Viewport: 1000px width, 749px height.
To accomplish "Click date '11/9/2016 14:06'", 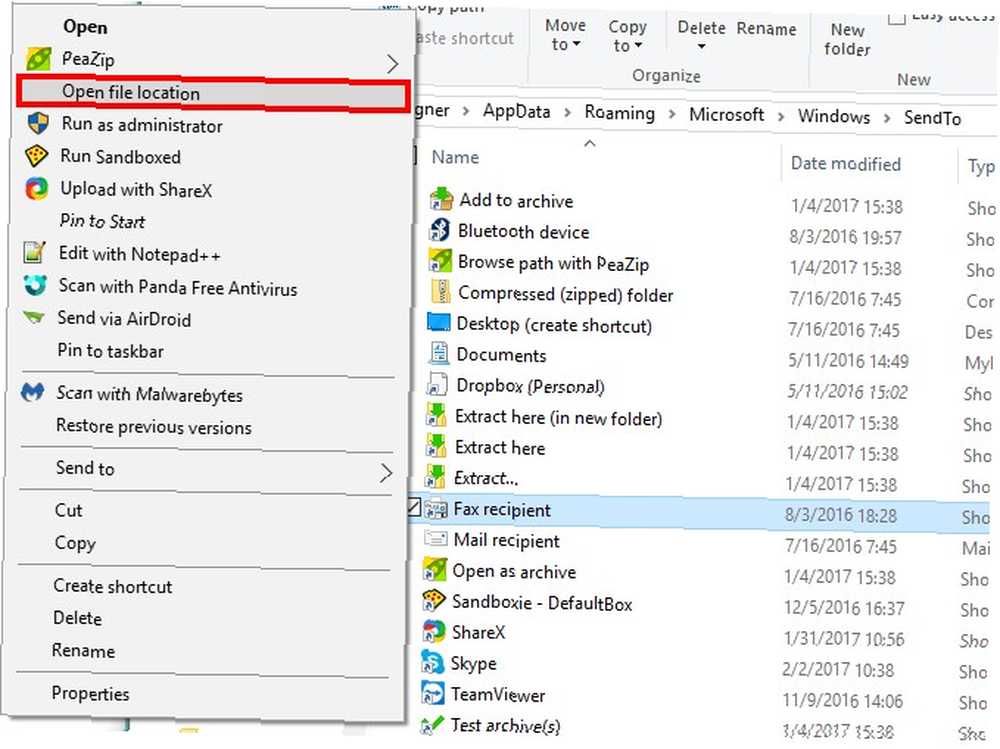I will click(x=842, y=701).
